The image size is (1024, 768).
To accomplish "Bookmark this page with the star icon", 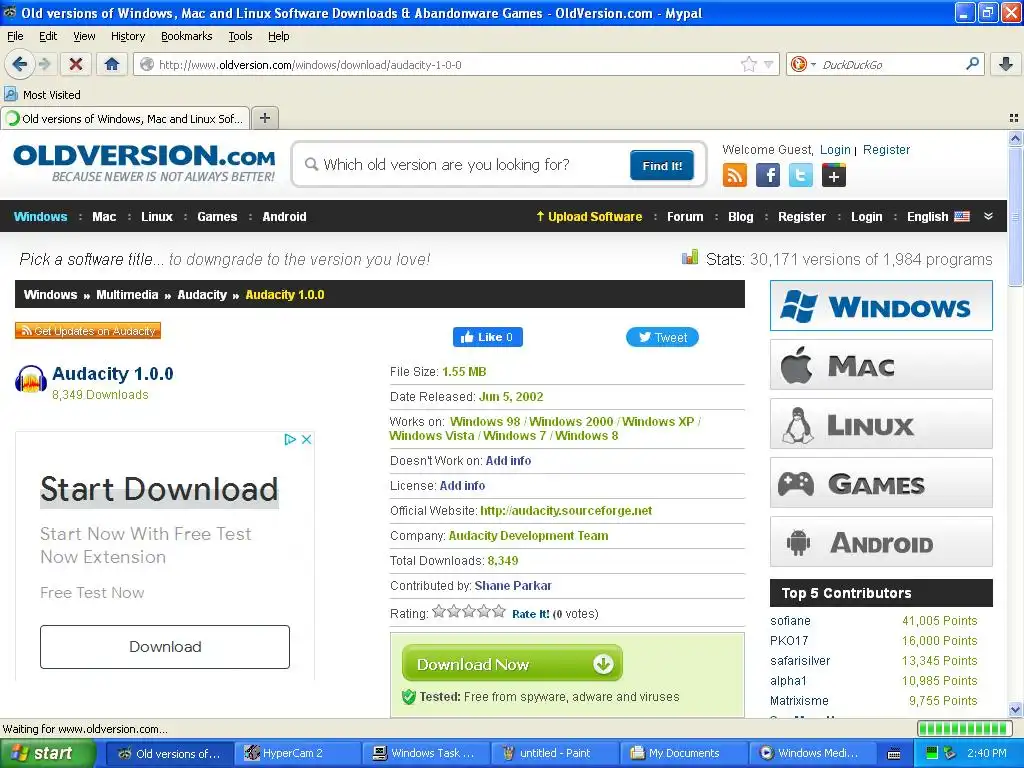I will [748, 64].
